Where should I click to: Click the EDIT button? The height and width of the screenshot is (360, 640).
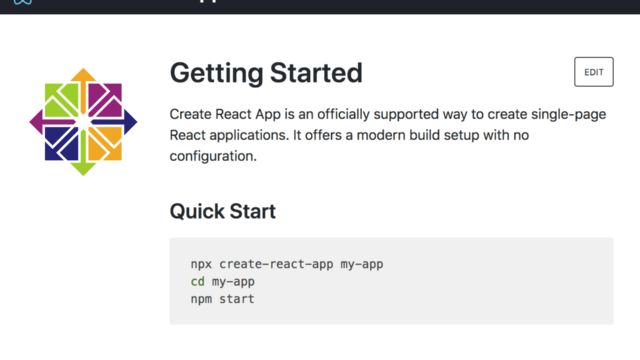[x=593, y=72]
